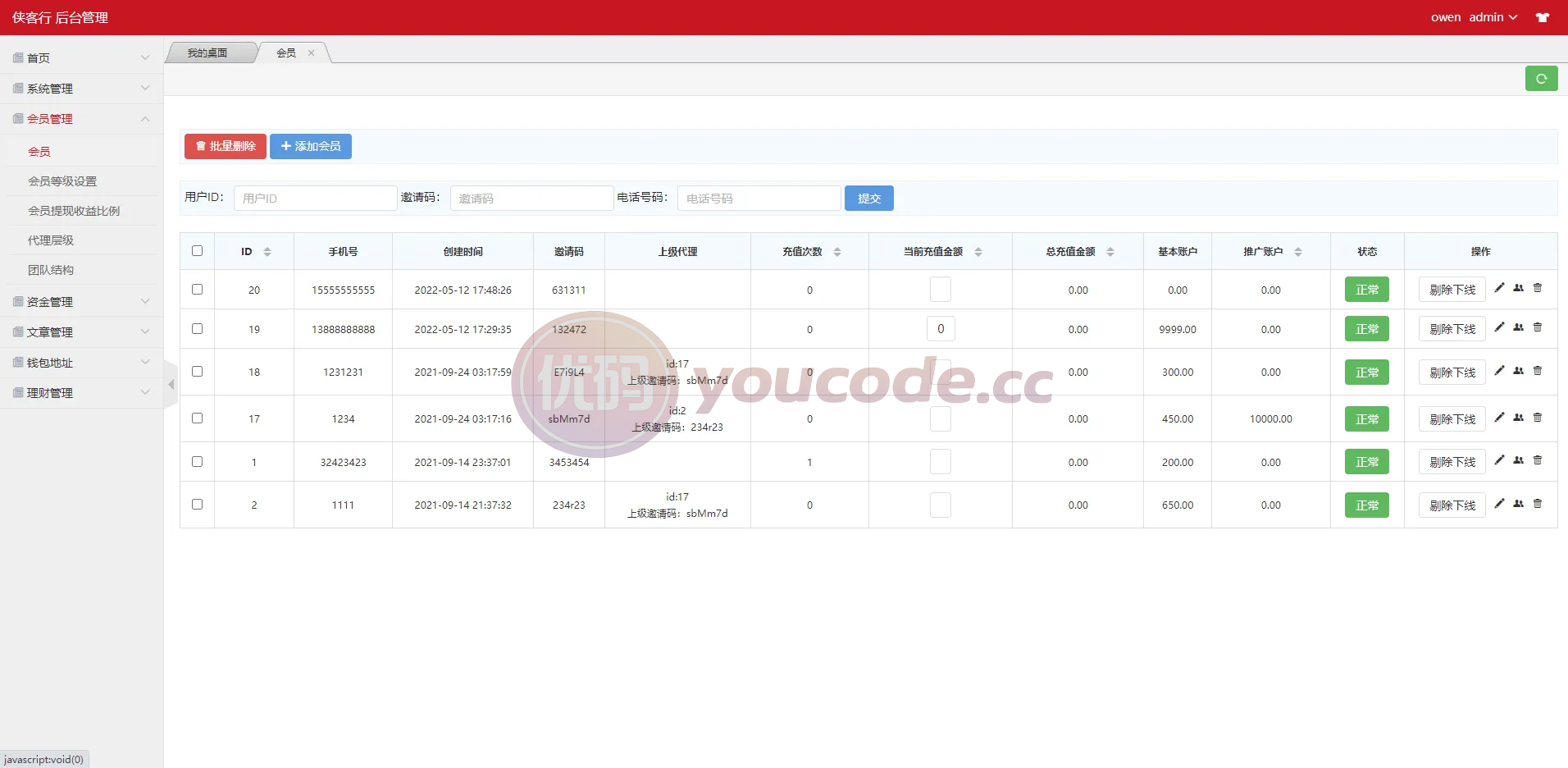Viewport: 1568px width, 768px height.
Task: Click people icon for member ID 1
Action: 1518,460
